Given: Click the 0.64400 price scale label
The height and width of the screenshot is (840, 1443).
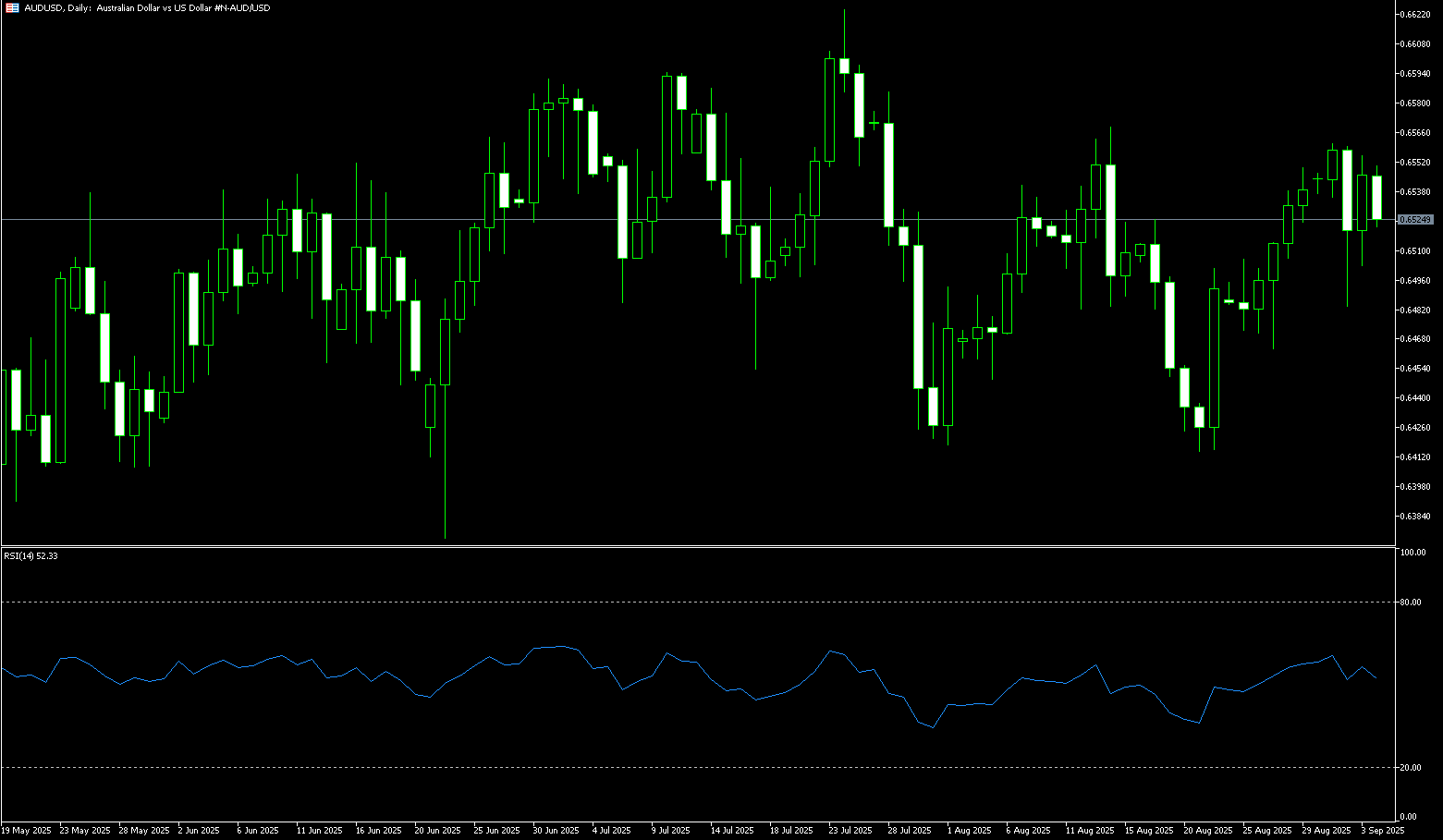Looking at the screenshot, I should [x=1415, y=397].
